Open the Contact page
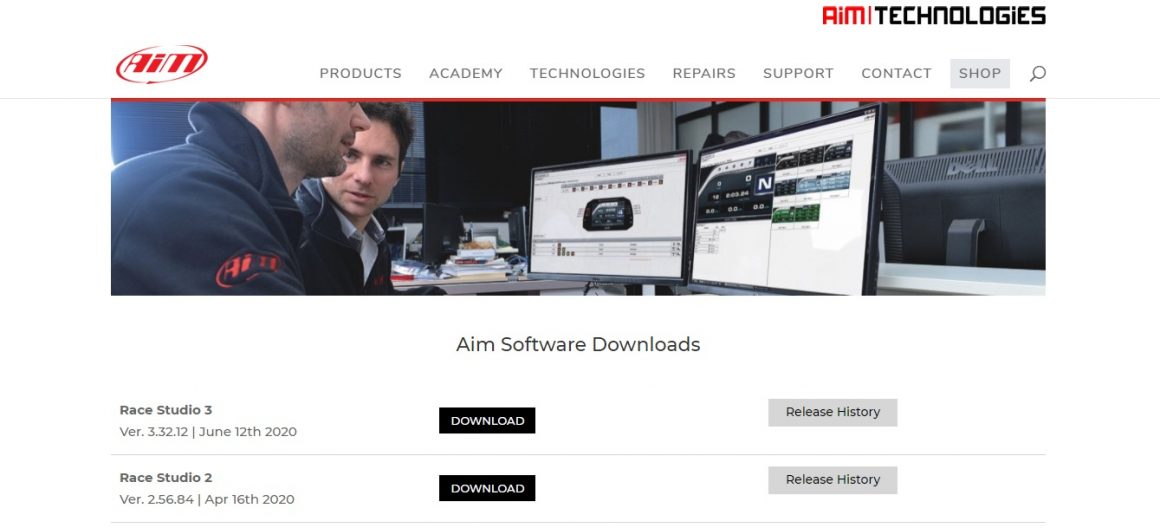The width and height of the screenshot is (1160, 528). point(896,73)
